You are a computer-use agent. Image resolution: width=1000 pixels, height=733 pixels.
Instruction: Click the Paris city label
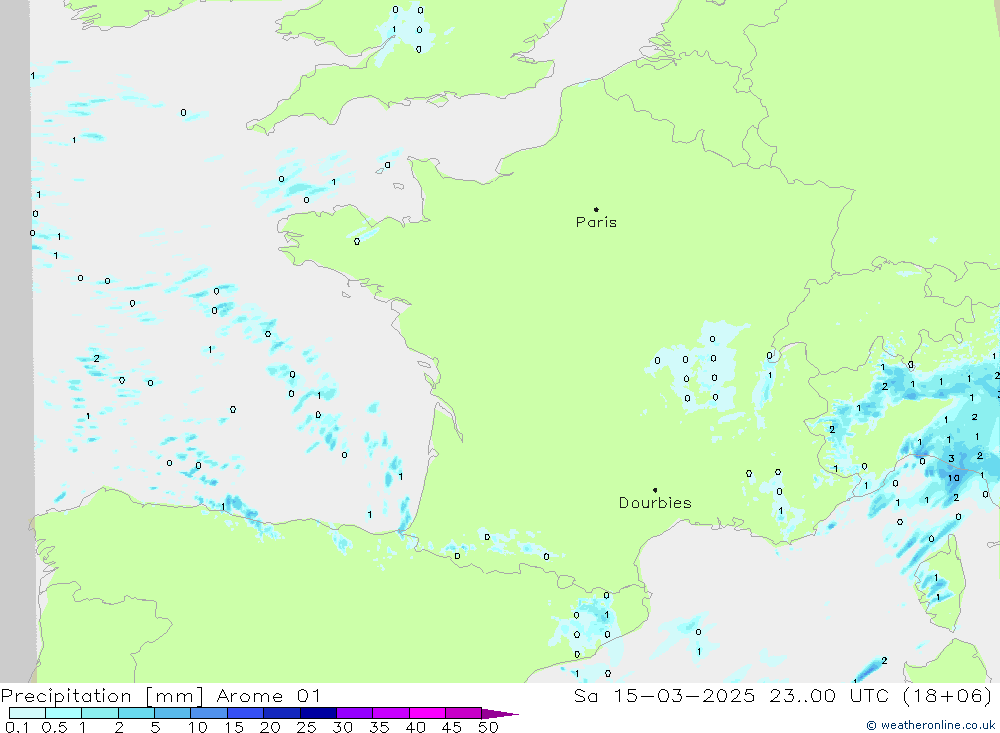click(x=596, y=222)
